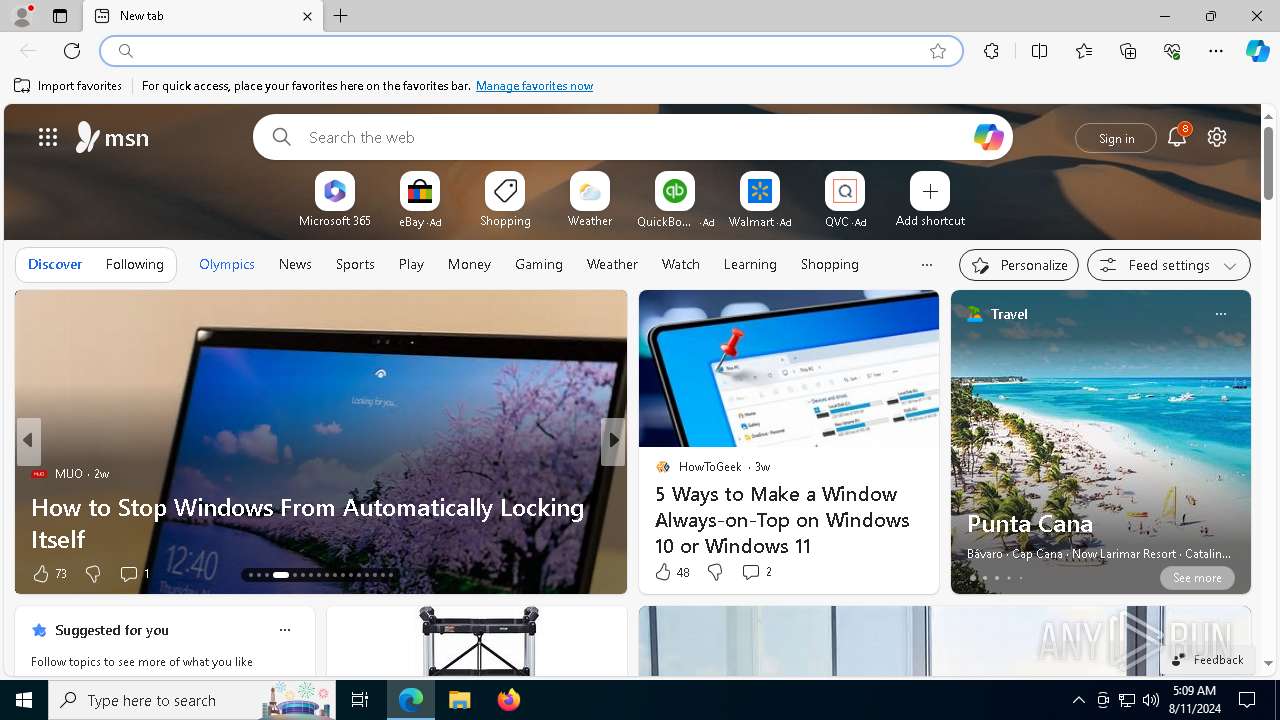Go to next carousel story
The height and width of the screenshot is (720, 1280).
coord(612,440)
